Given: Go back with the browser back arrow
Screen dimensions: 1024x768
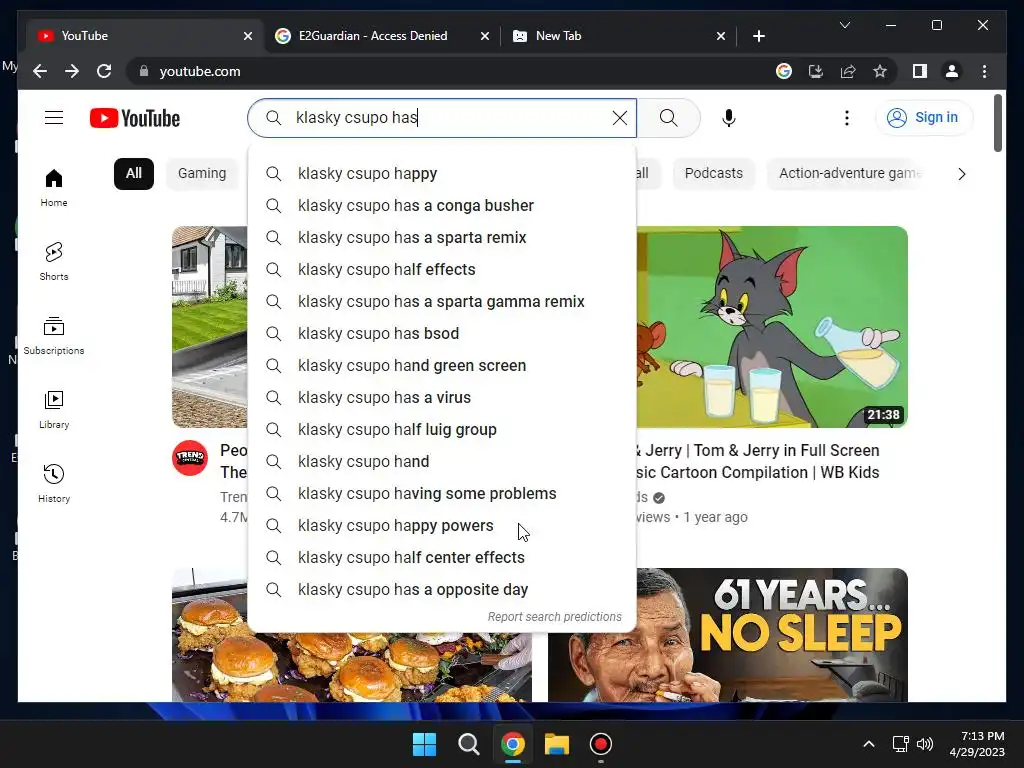Looking at the screenshot, I should click(40, 71).
